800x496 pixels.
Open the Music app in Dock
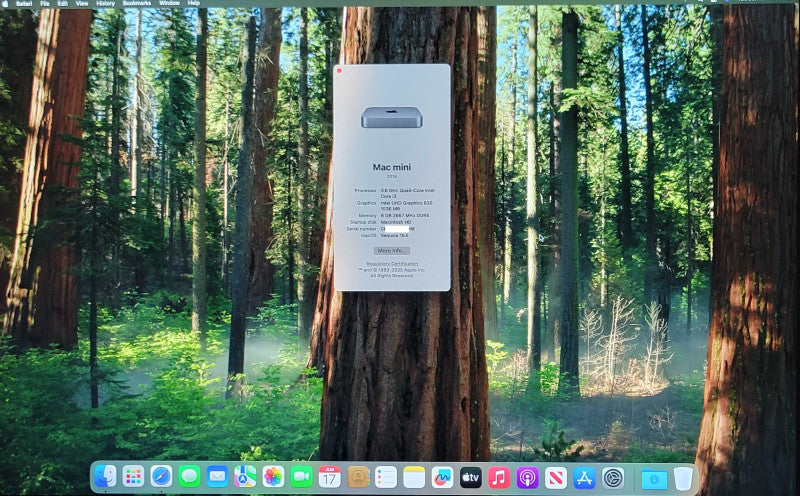(x=499, y=477)
